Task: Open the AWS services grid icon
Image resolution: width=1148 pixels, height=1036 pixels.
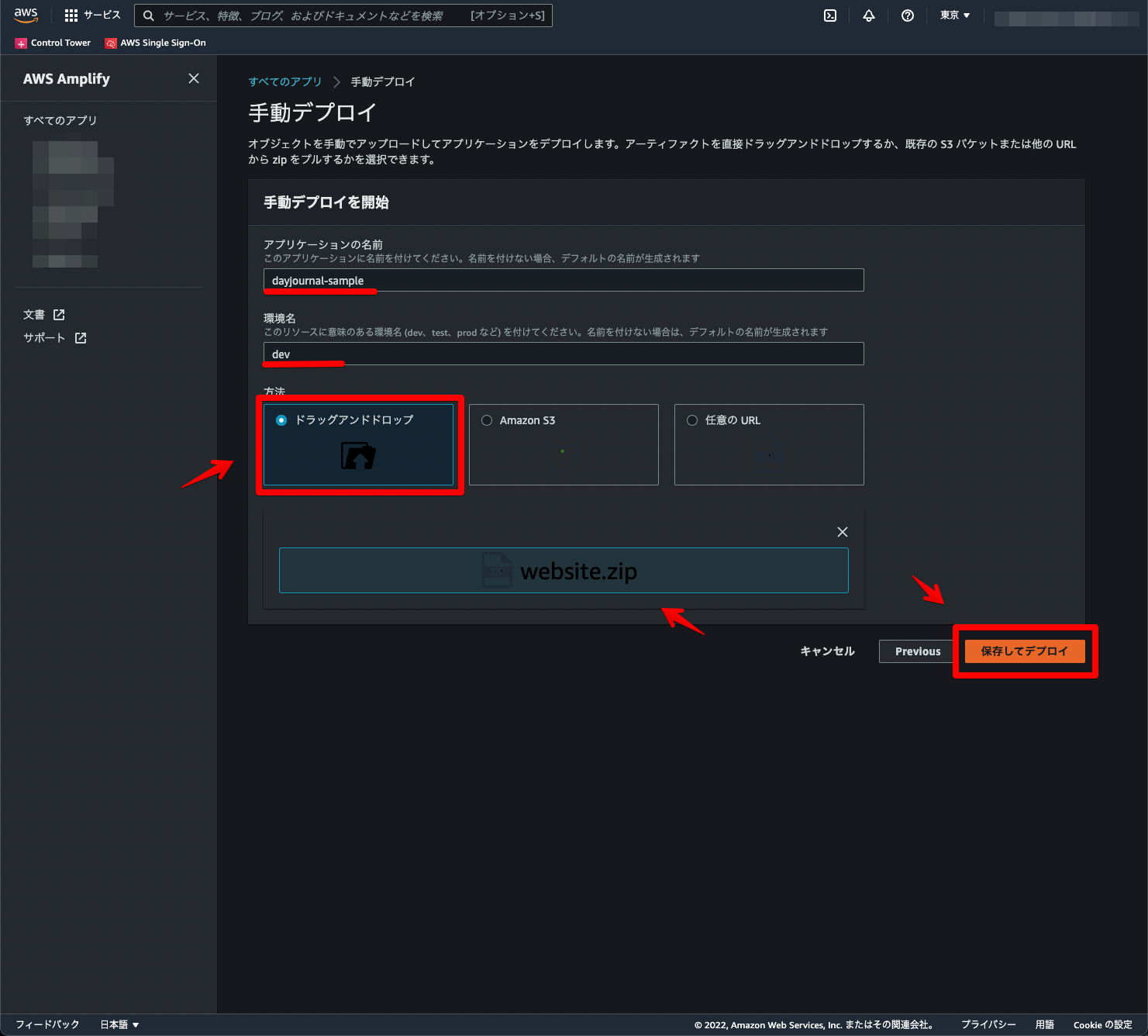Action: 70,16
